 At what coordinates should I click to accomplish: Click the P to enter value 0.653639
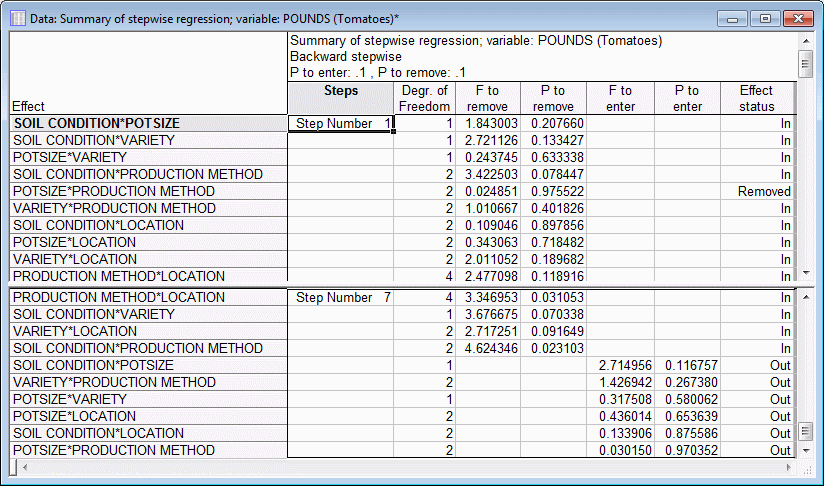tap(687, 416)
